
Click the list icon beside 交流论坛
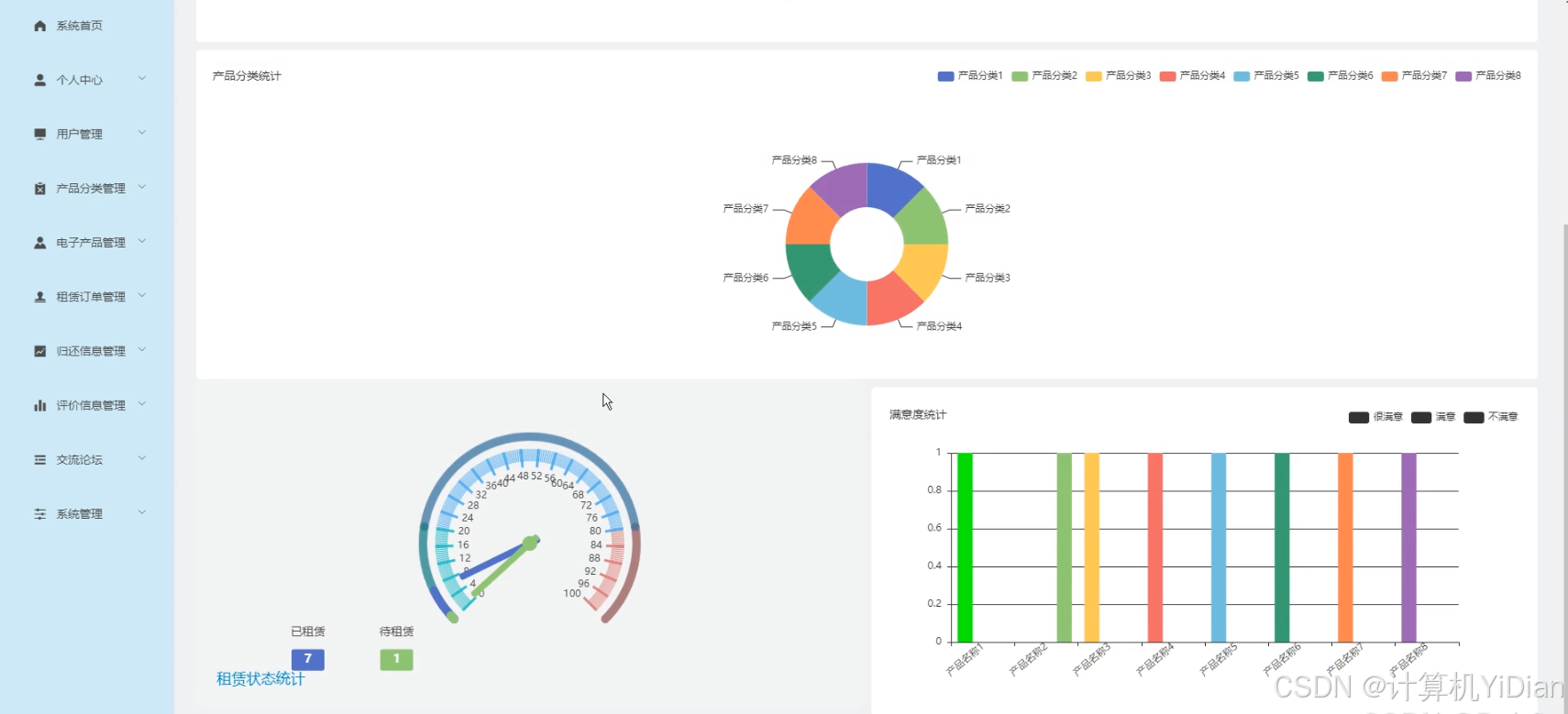pos(39,459)
